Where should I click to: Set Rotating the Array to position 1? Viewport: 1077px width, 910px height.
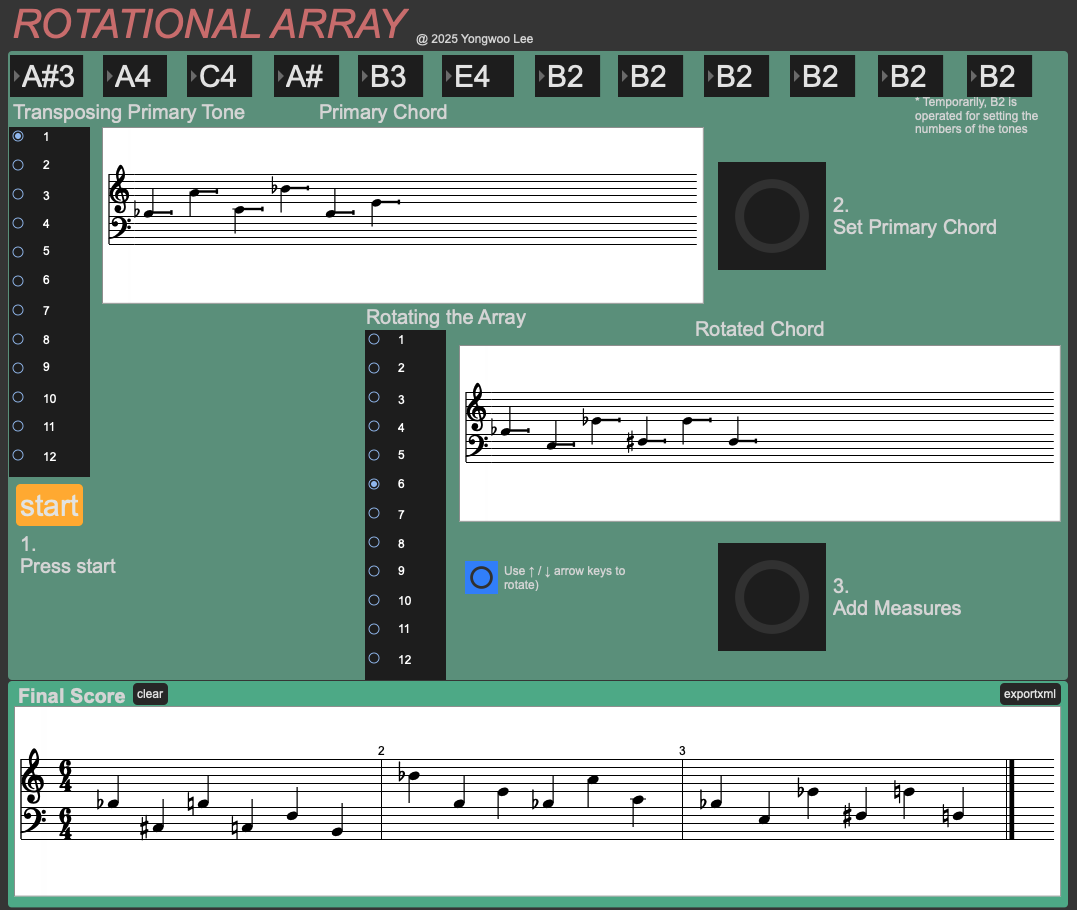coord(374,339)
